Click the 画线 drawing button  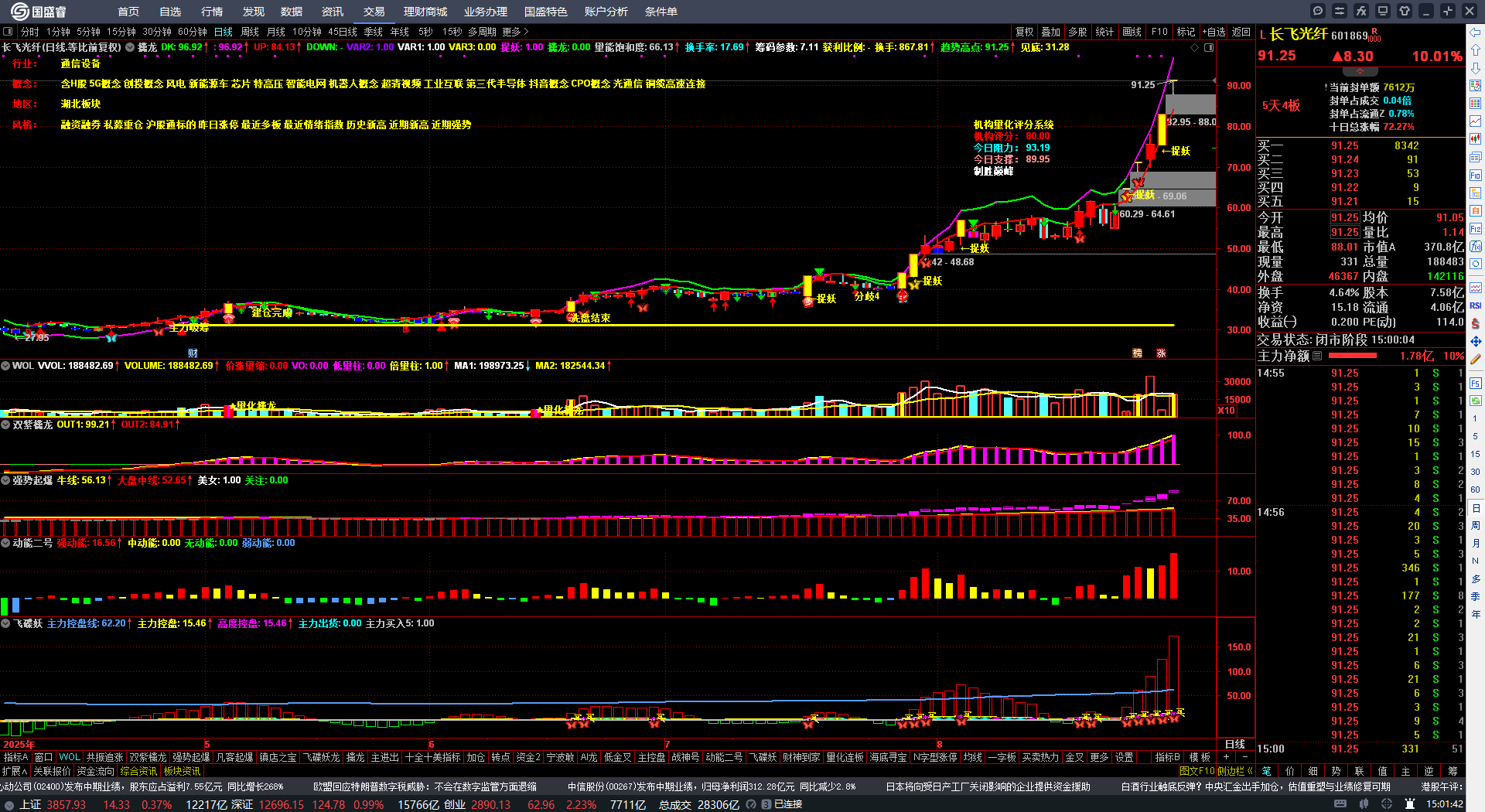tap(1132, 32)
